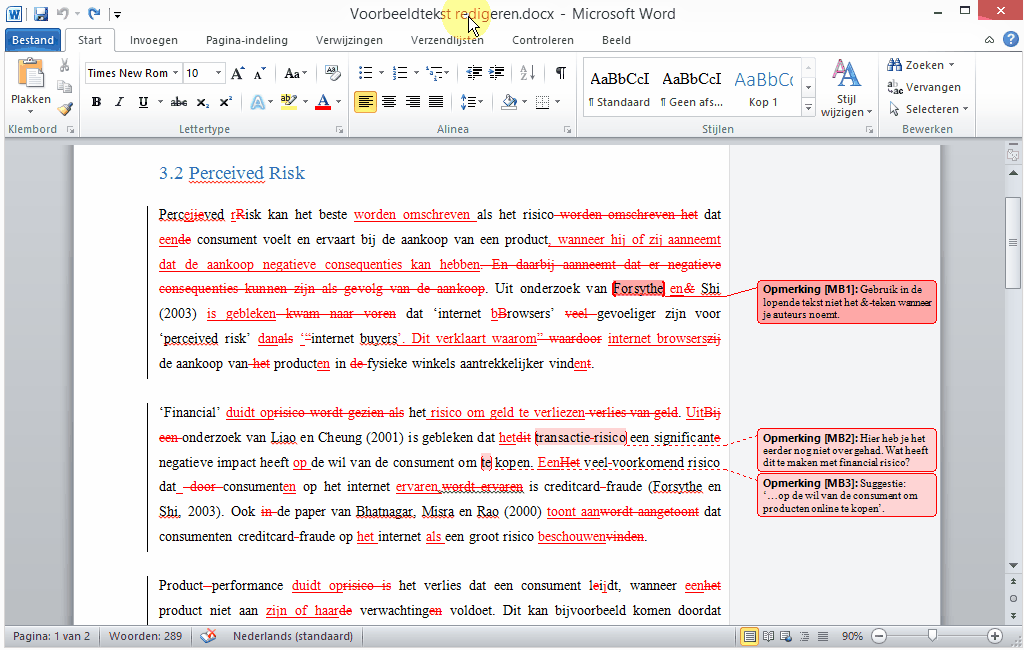Image resolution: width=1024 pixels, height=650 pixels.
Task: Show paragraph marks with the pilcrow icon
Action: point(560,73)
